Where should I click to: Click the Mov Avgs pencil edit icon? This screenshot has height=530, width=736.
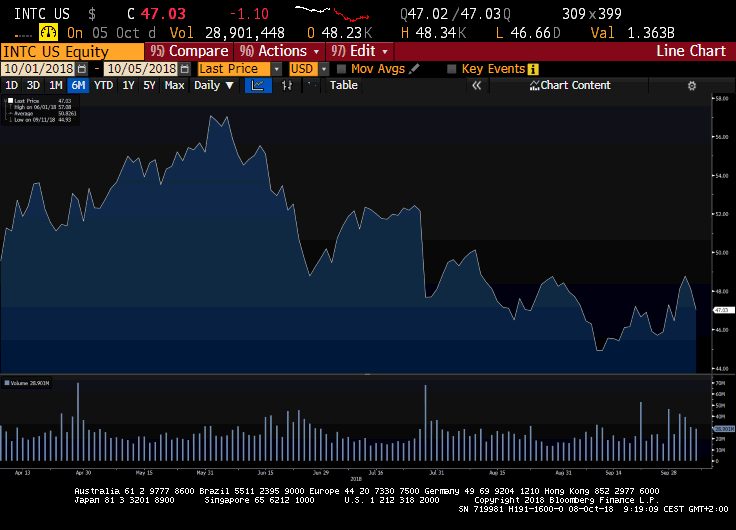[414, 69]
